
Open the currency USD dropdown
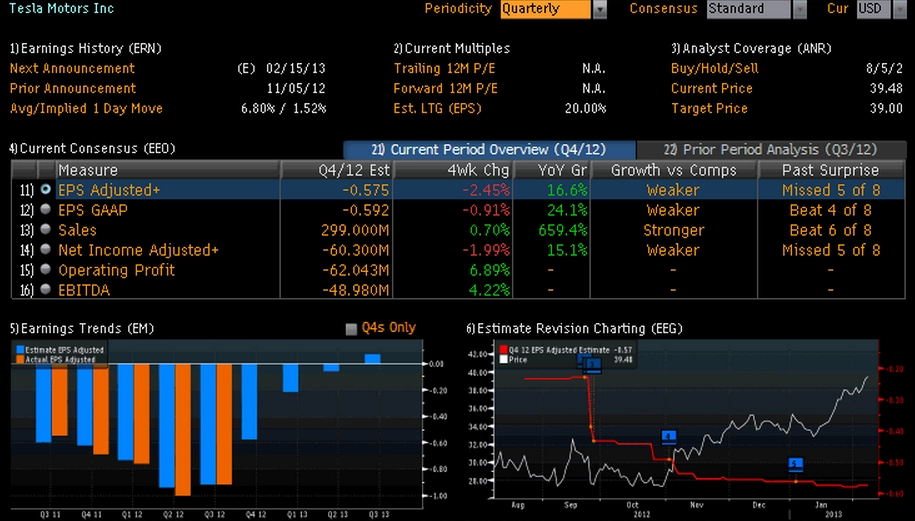pos(874,9)
